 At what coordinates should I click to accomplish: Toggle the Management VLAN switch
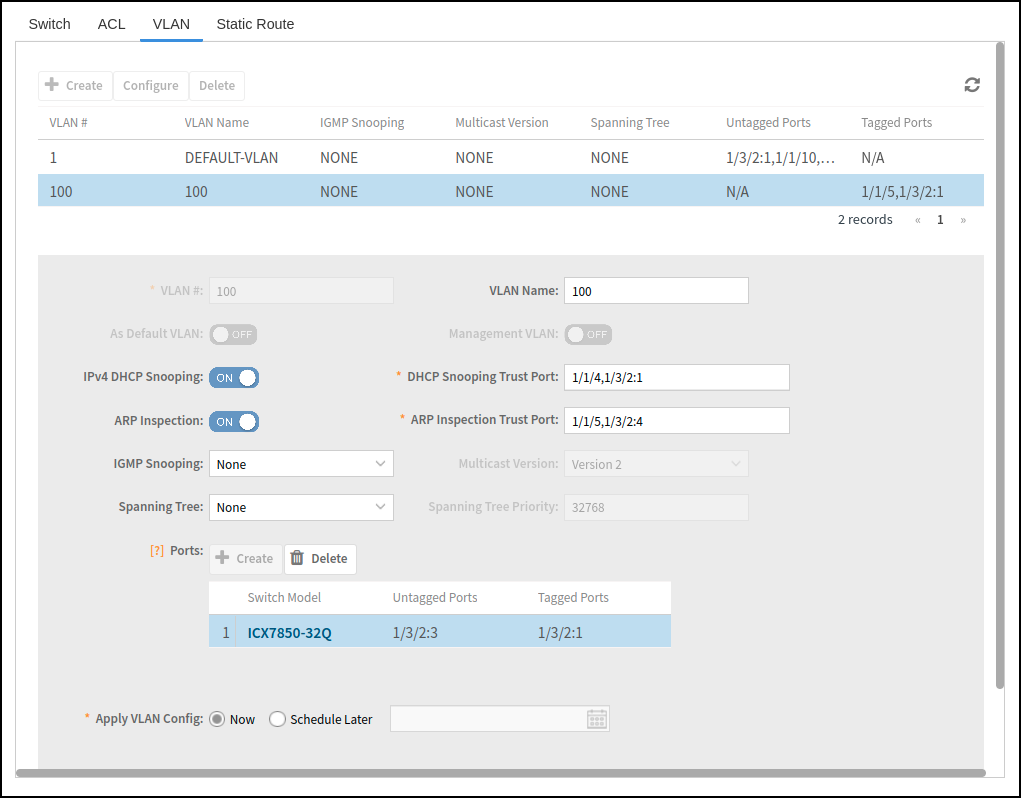588,335
